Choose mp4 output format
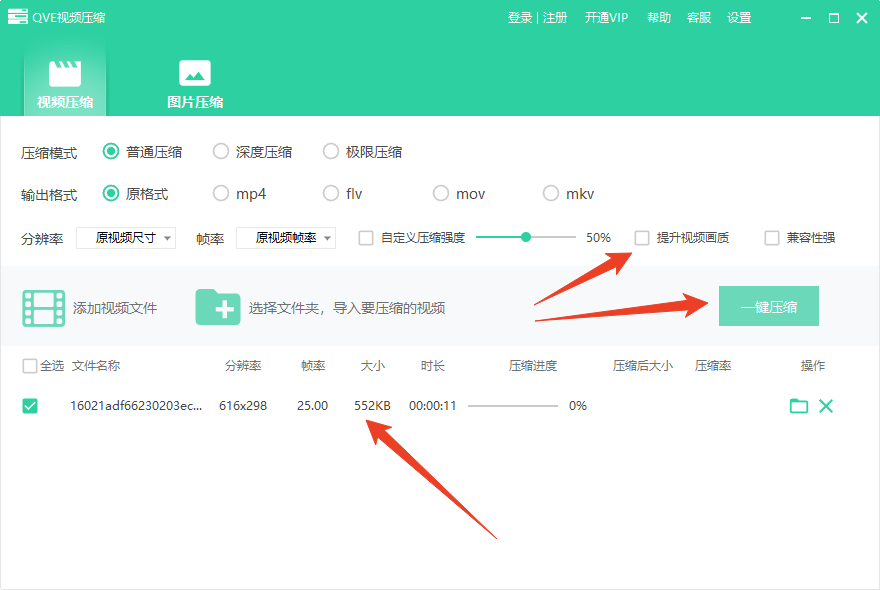Screen dimensions: 880x590 [221, 194]
